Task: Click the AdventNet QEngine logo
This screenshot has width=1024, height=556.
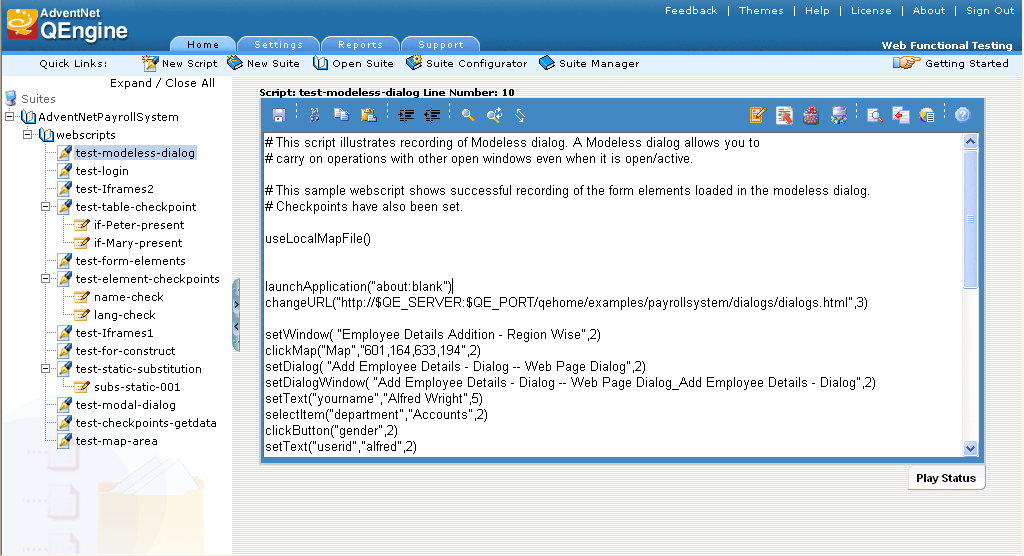Action: point(67,24)
